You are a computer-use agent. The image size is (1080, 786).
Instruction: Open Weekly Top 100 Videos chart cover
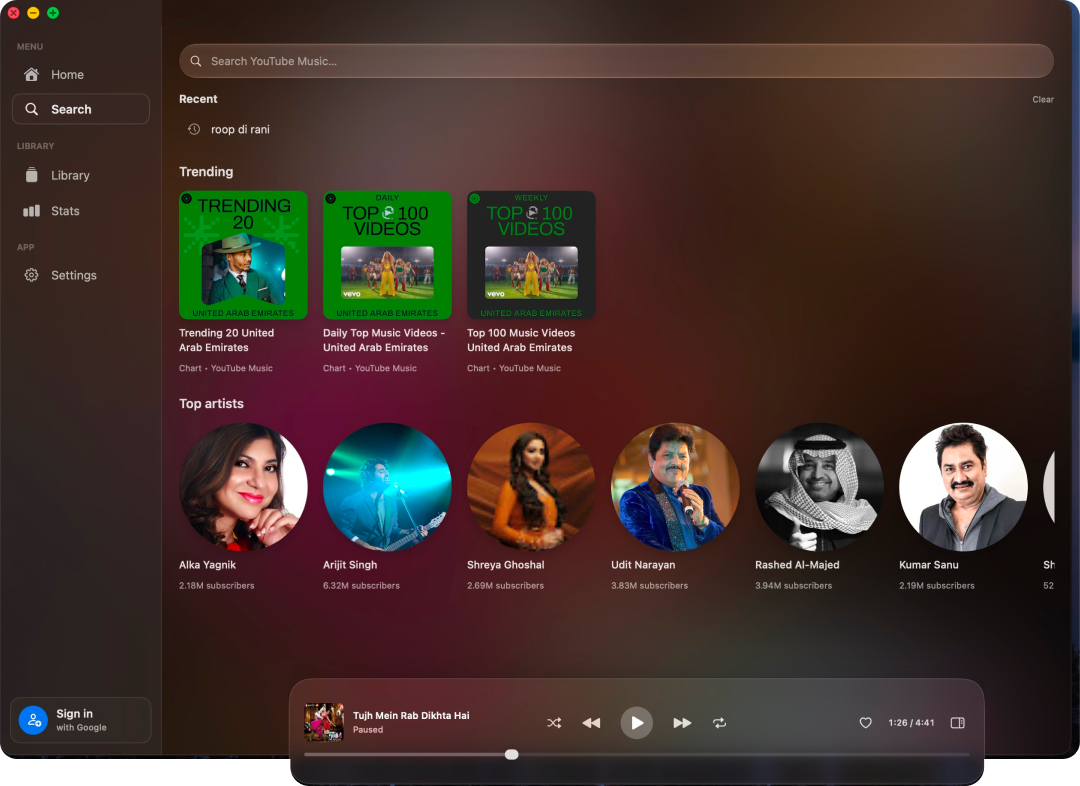click(531, 255)
